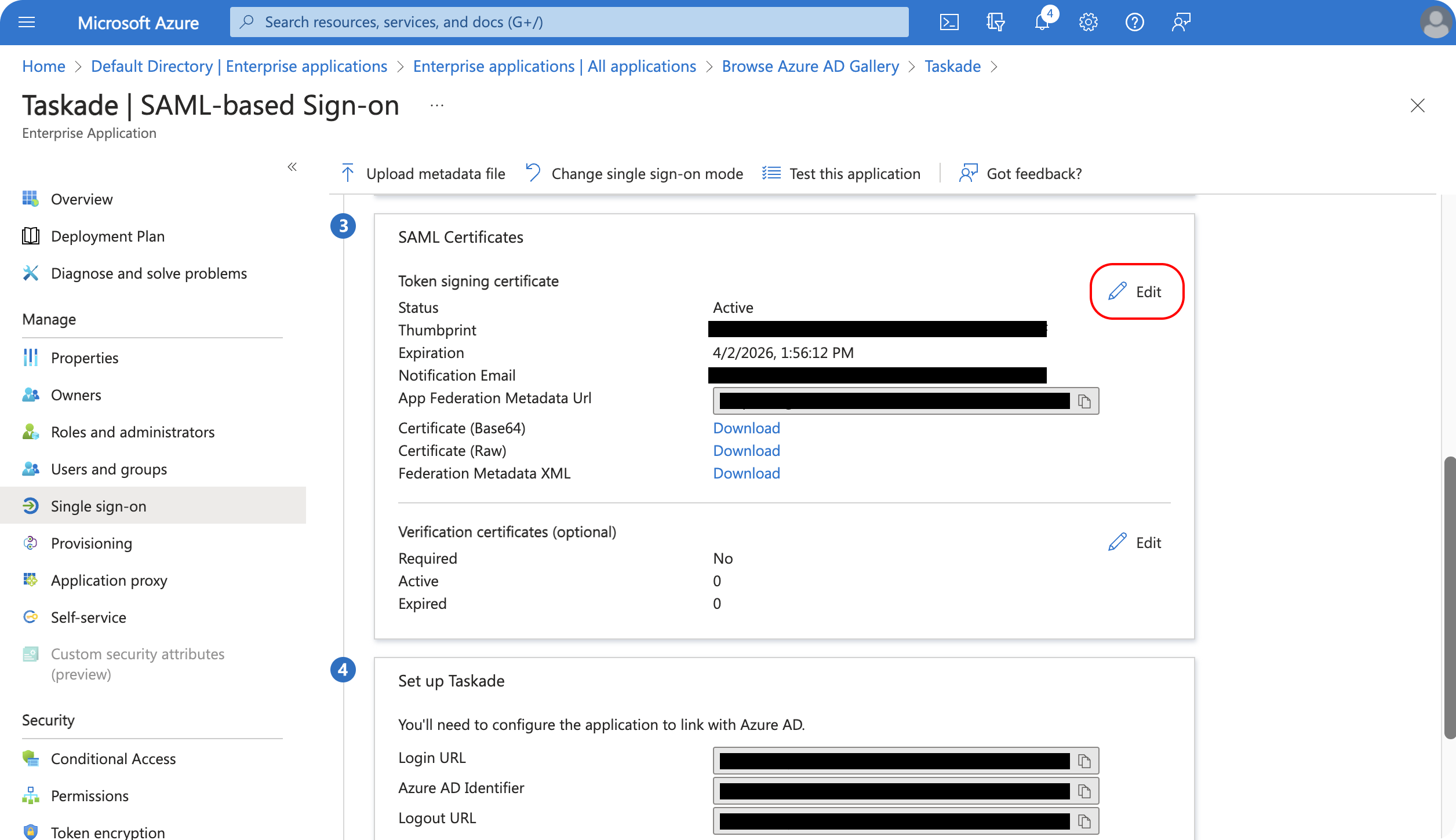Open the ellipsis menu beside title

tap(437, 105)
